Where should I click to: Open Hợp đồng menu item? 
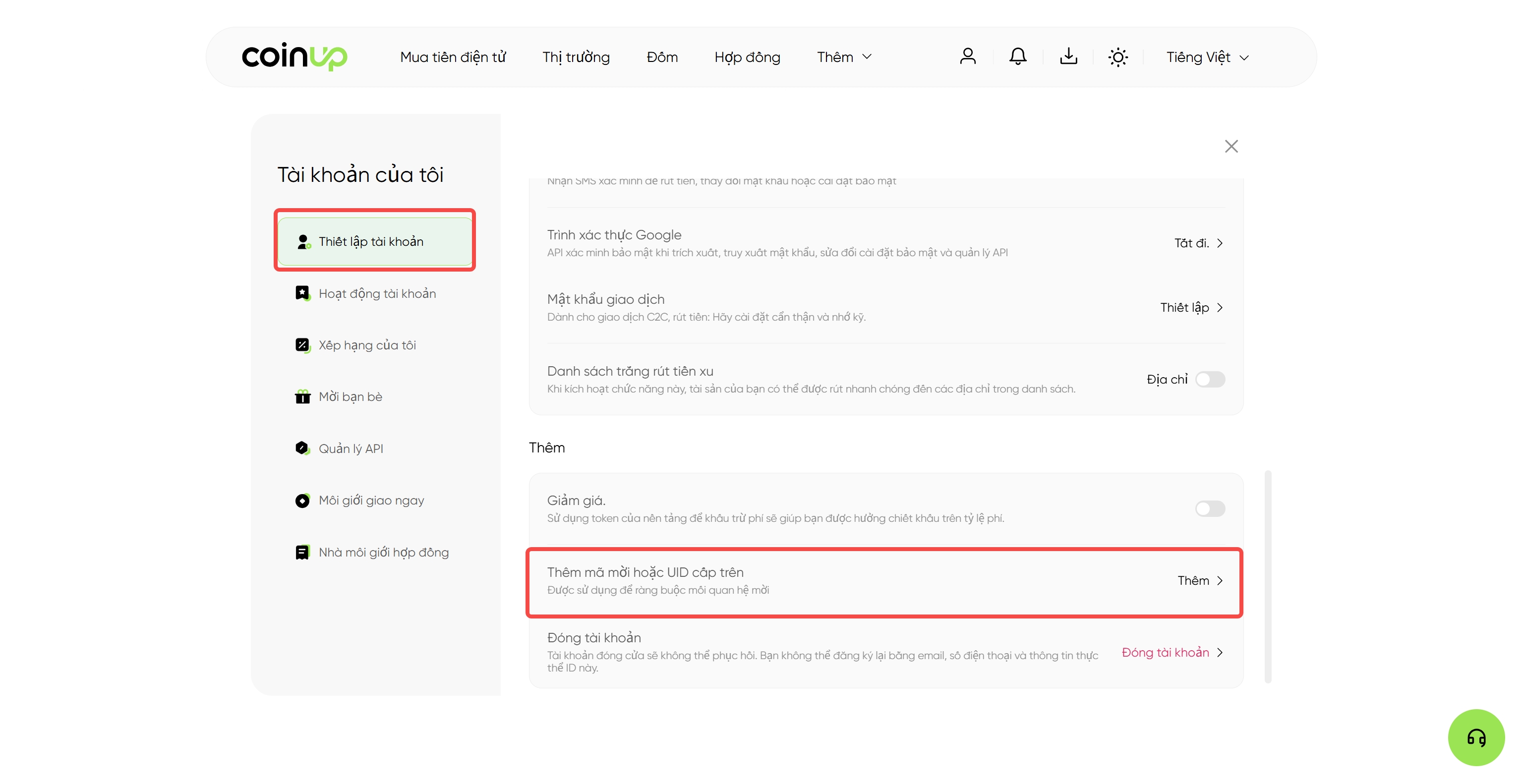tap(747, 57)
